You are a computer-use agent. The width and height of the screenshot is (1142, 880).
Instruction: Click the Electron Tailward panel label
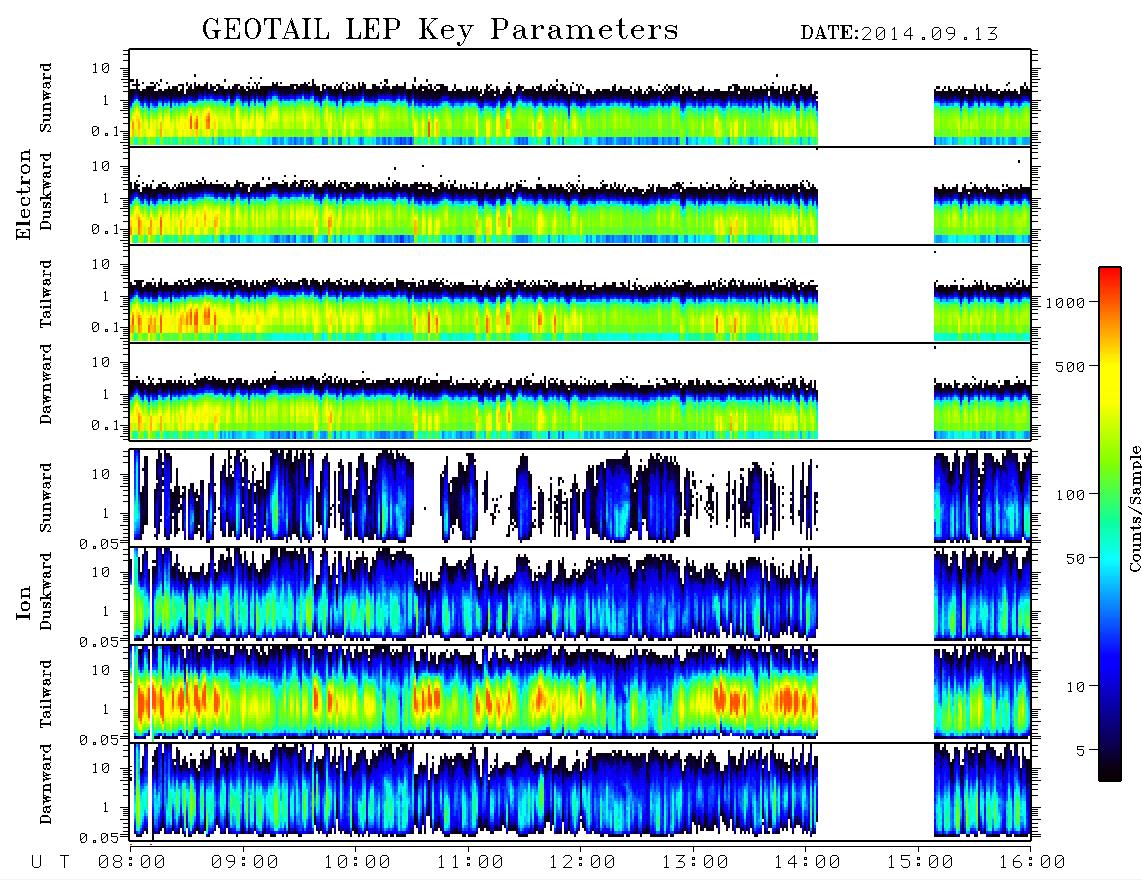click(46, 294)
